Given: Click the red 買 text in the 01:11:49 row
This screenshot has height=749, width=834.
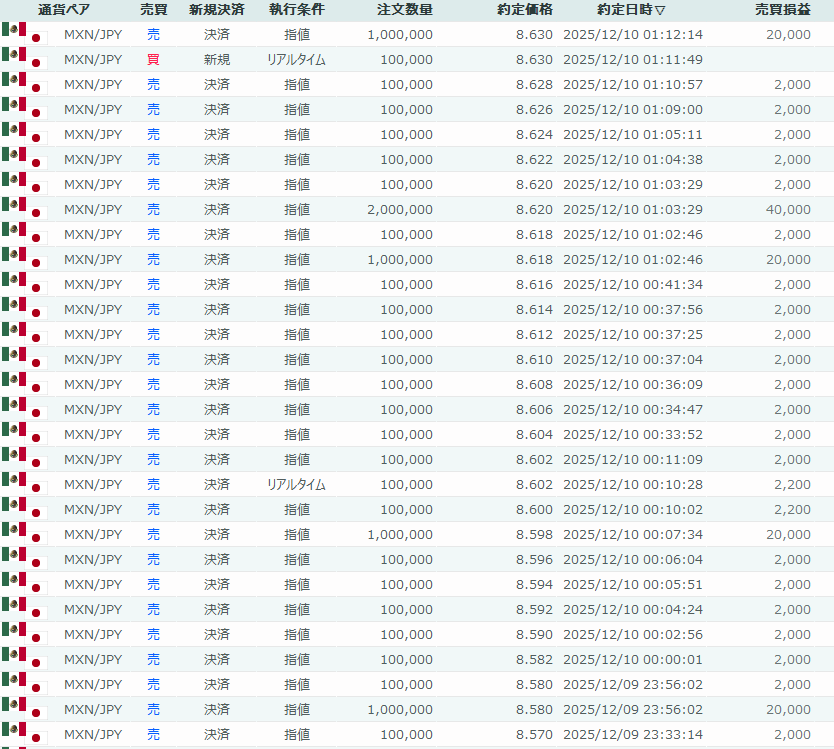Looking at the screenshot, I should click(x=153, y=59).
